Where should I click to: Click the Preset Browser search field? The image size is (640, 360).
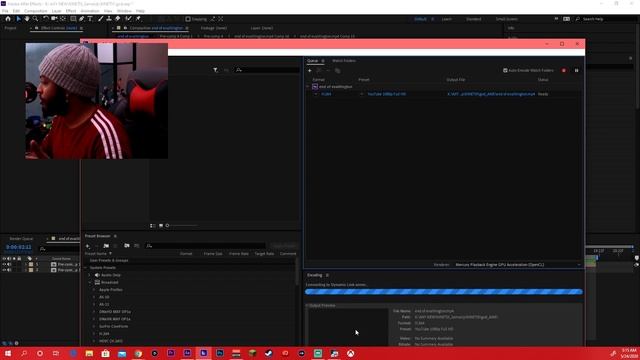click(205, 246)
